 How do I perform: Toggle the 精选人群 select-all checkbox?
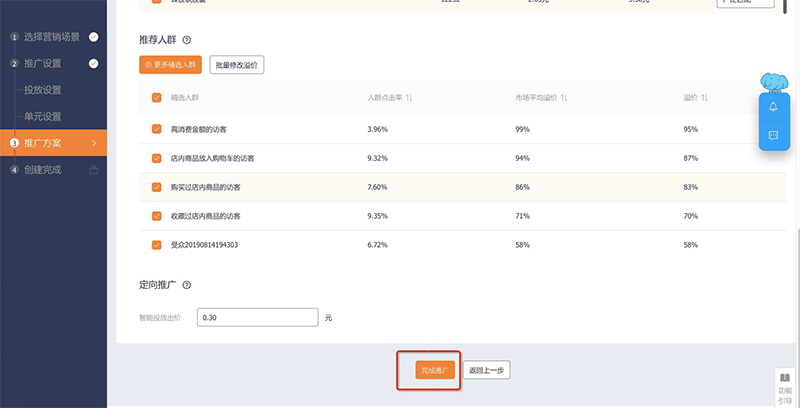click(156, 97)
